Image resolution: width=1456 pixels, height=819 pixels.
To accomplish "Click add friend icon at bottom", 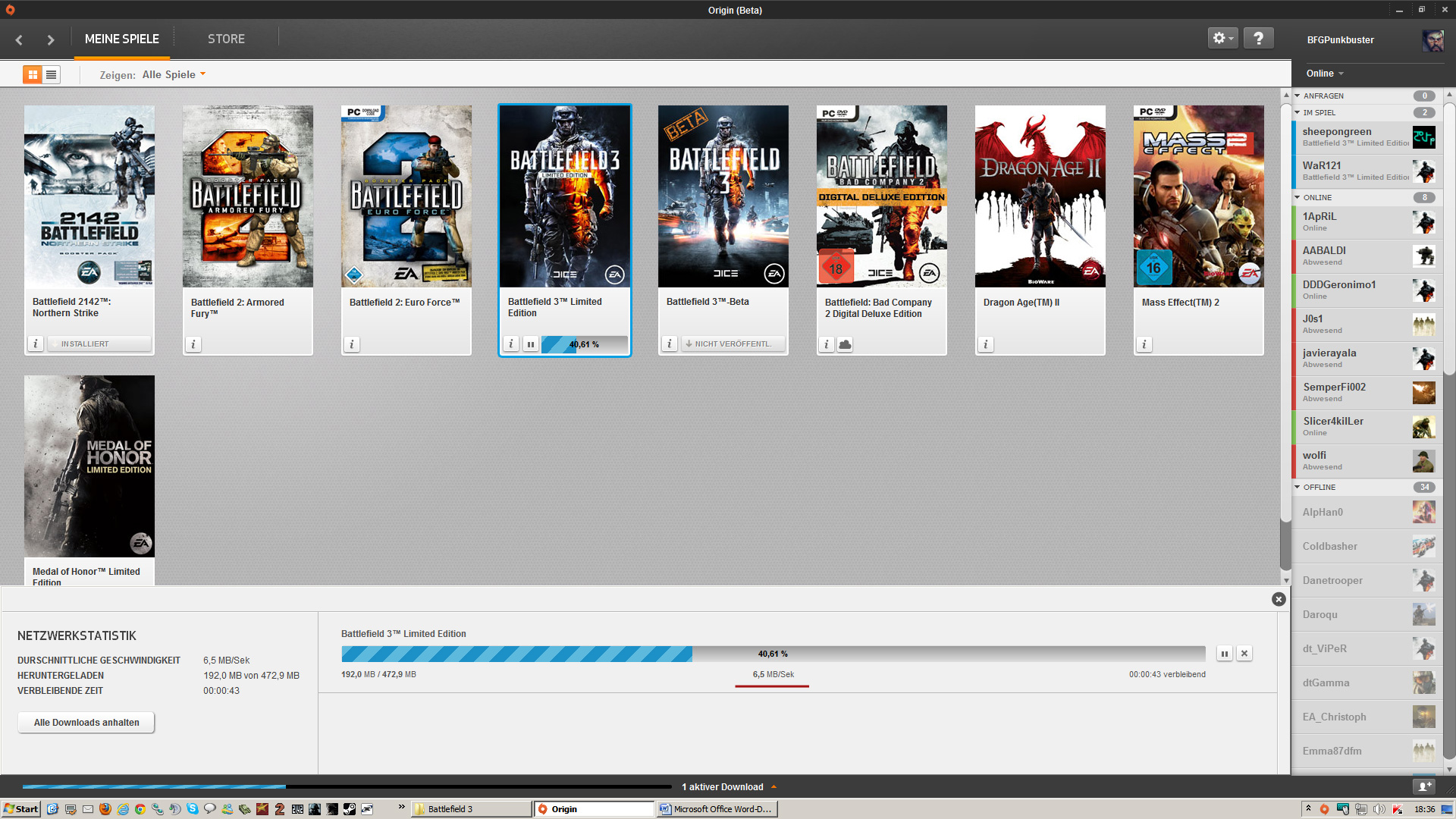I will [x=1424, y=786].
